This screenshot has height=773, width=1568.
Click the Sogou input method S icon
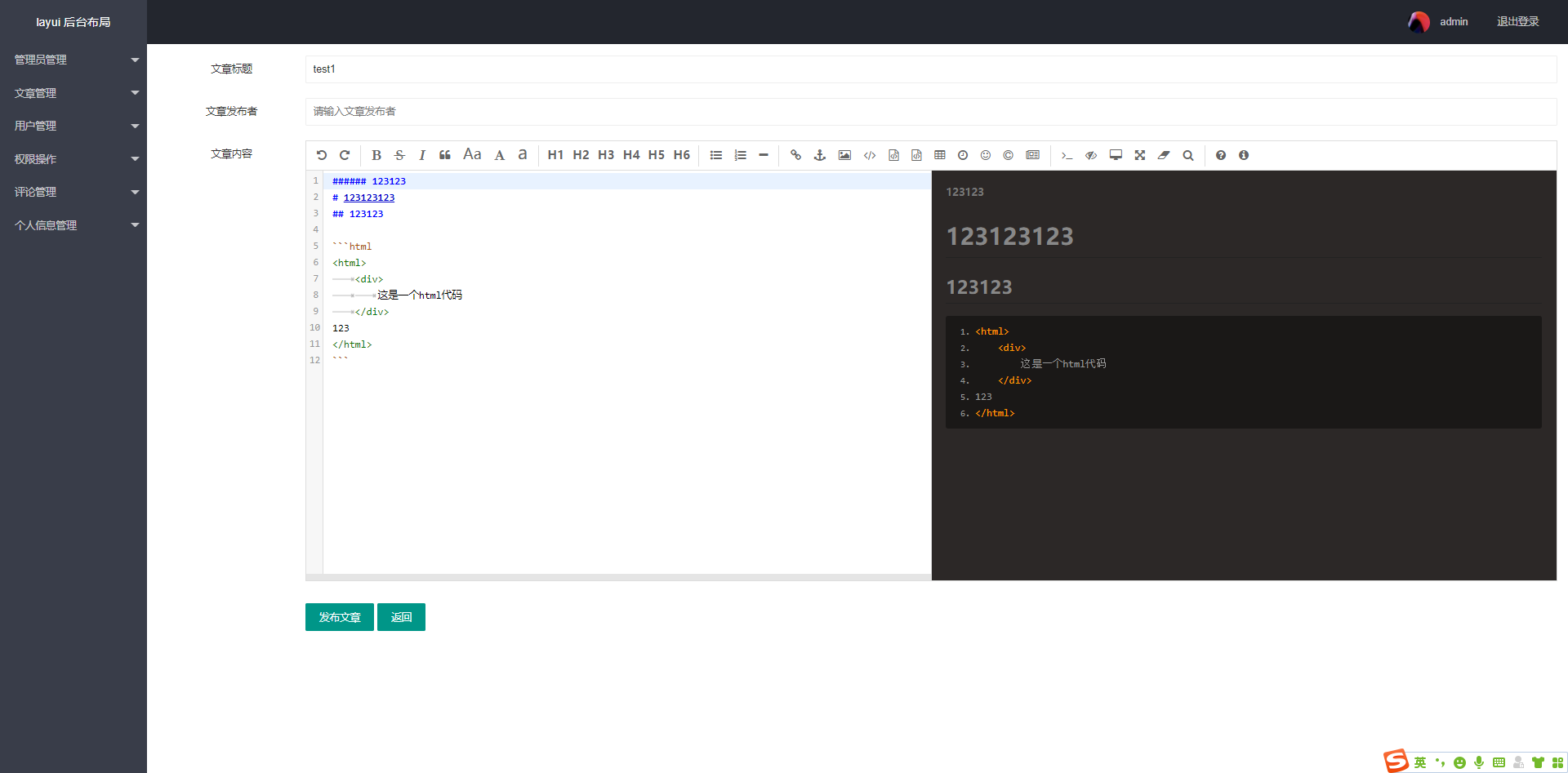point(1396,761)
